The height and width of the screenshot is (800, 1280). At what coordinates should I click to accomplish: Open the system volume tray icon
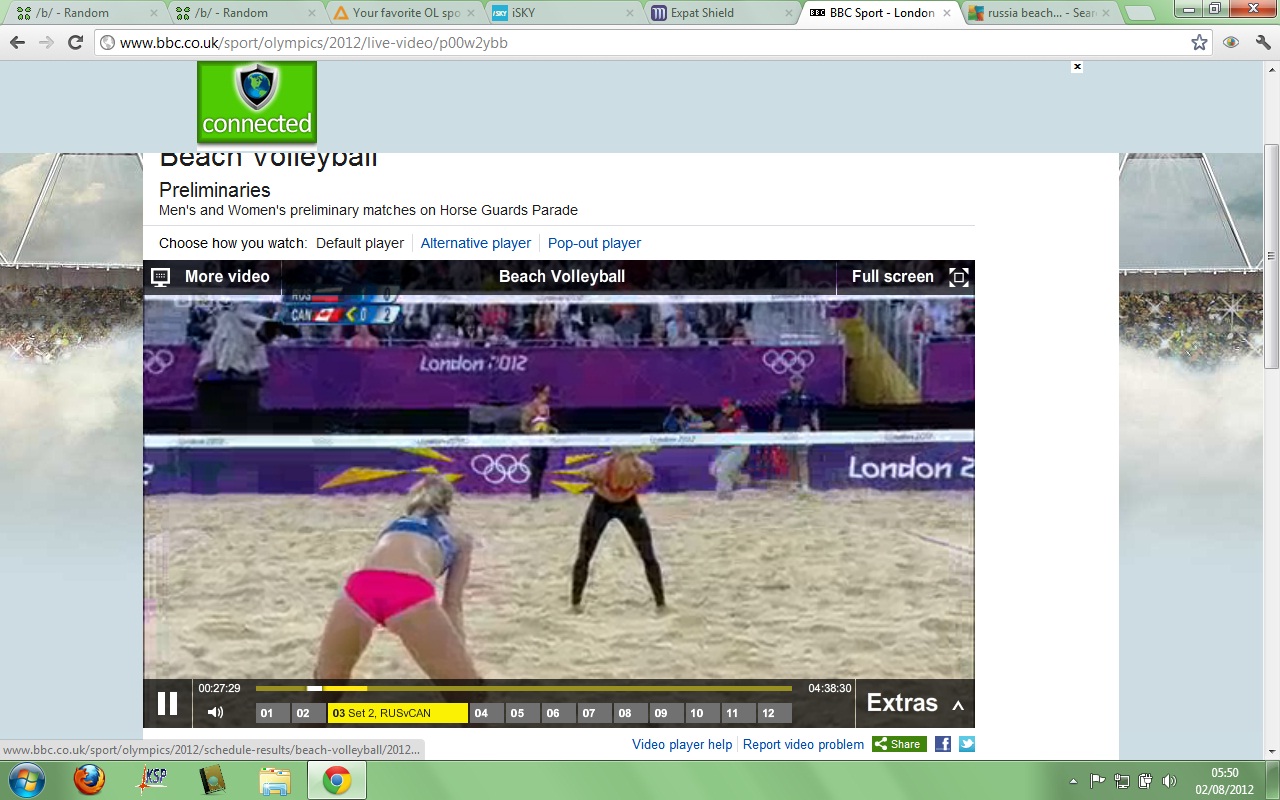tap(1169, 781)
